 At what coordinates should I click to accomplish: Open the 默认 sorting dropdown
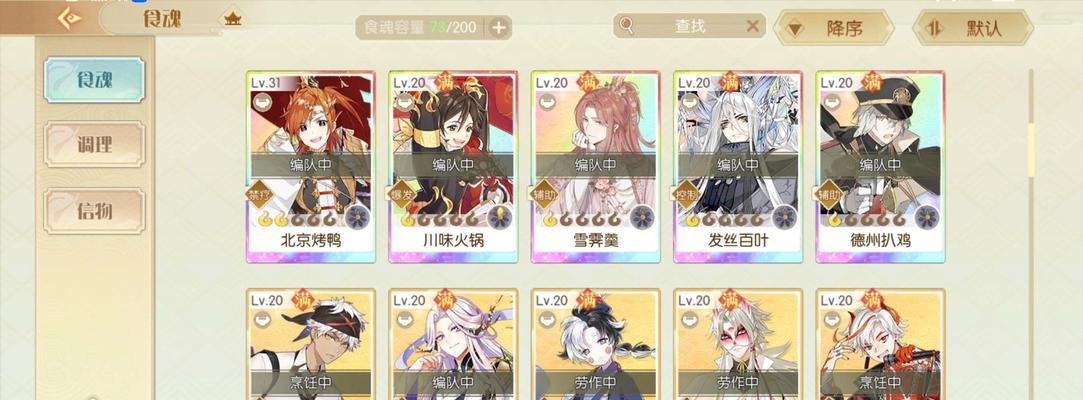coord(973,28)
